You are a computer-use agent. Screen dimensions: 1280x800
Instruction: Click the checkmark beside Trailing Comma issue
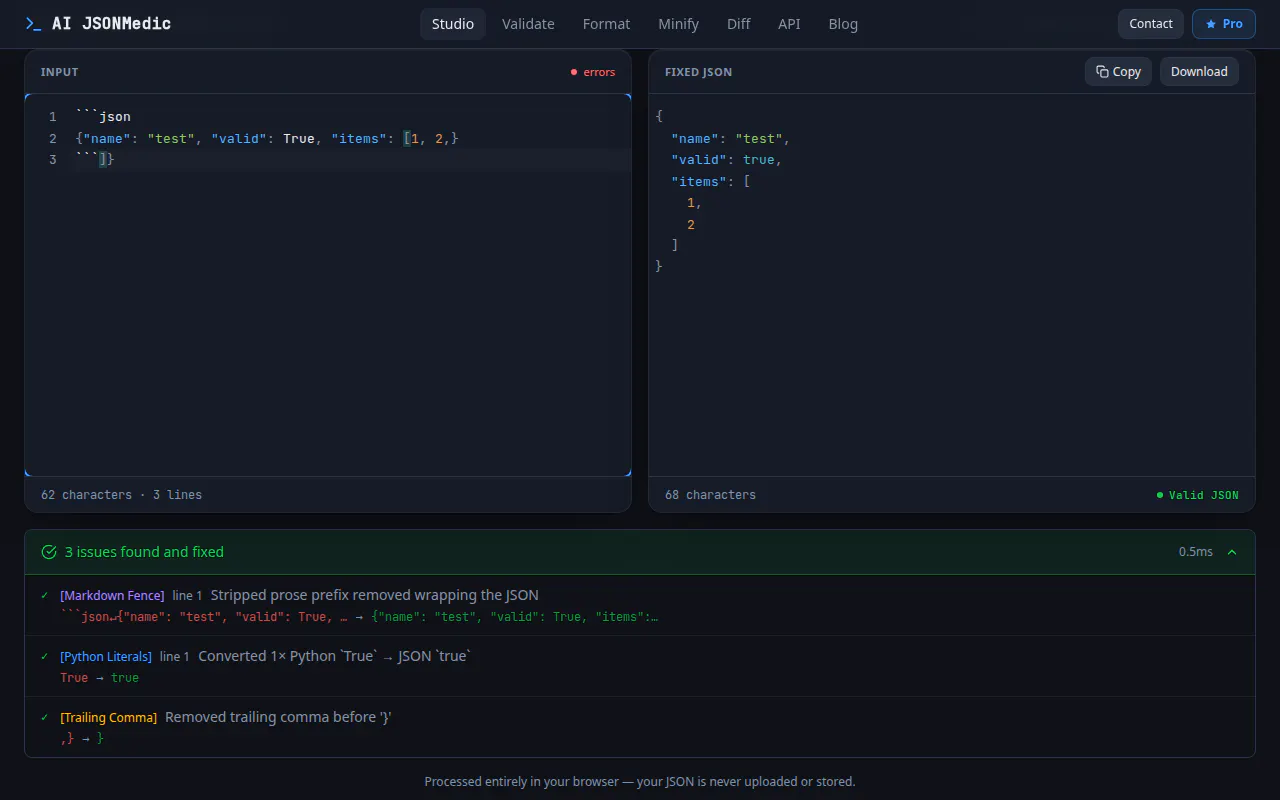tap(44, 717)
